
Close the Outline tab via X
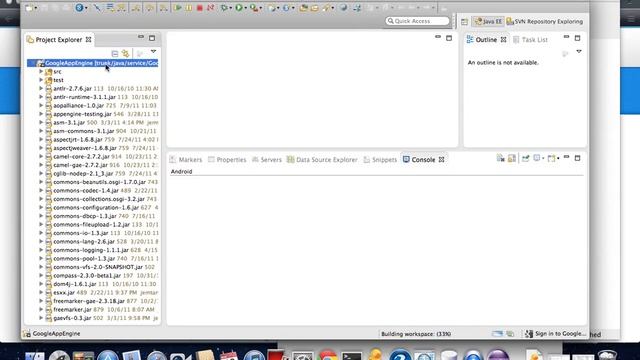tap(503, 40)
